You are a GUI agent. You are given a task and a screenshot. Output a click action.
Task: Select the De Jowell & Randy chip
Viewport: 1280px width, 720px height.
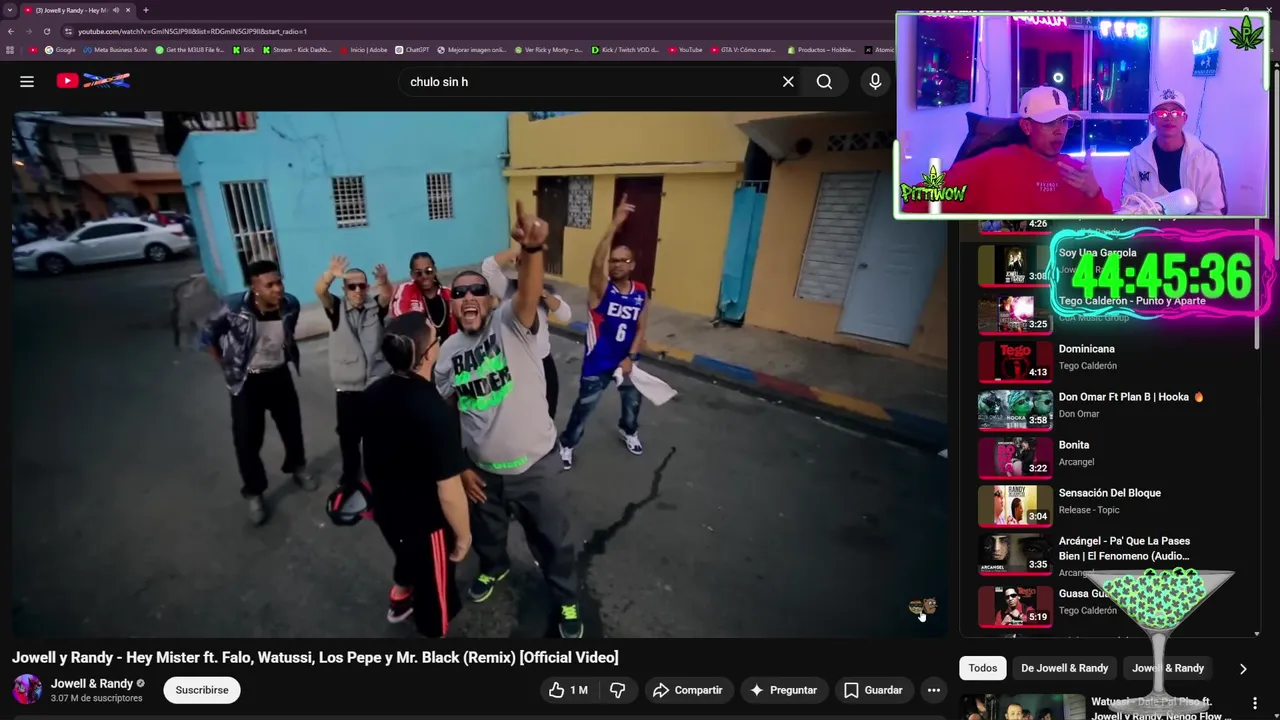pos(1064,668)
